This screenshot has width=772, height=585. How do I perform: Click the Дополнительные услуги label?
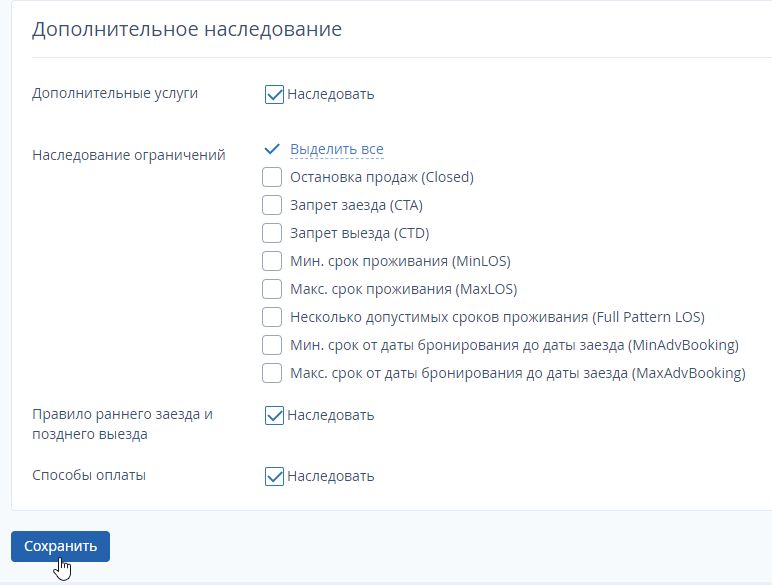pos(115,93)
